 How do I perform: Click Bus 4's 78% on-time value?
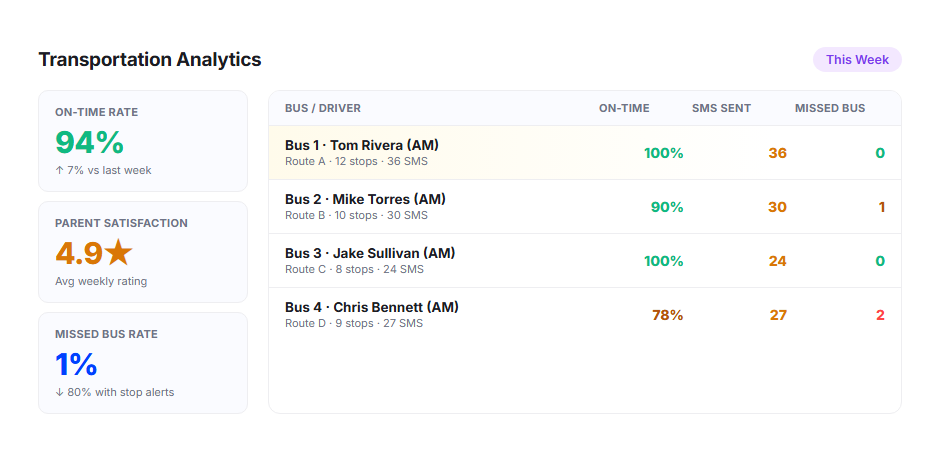pos(668,315)
